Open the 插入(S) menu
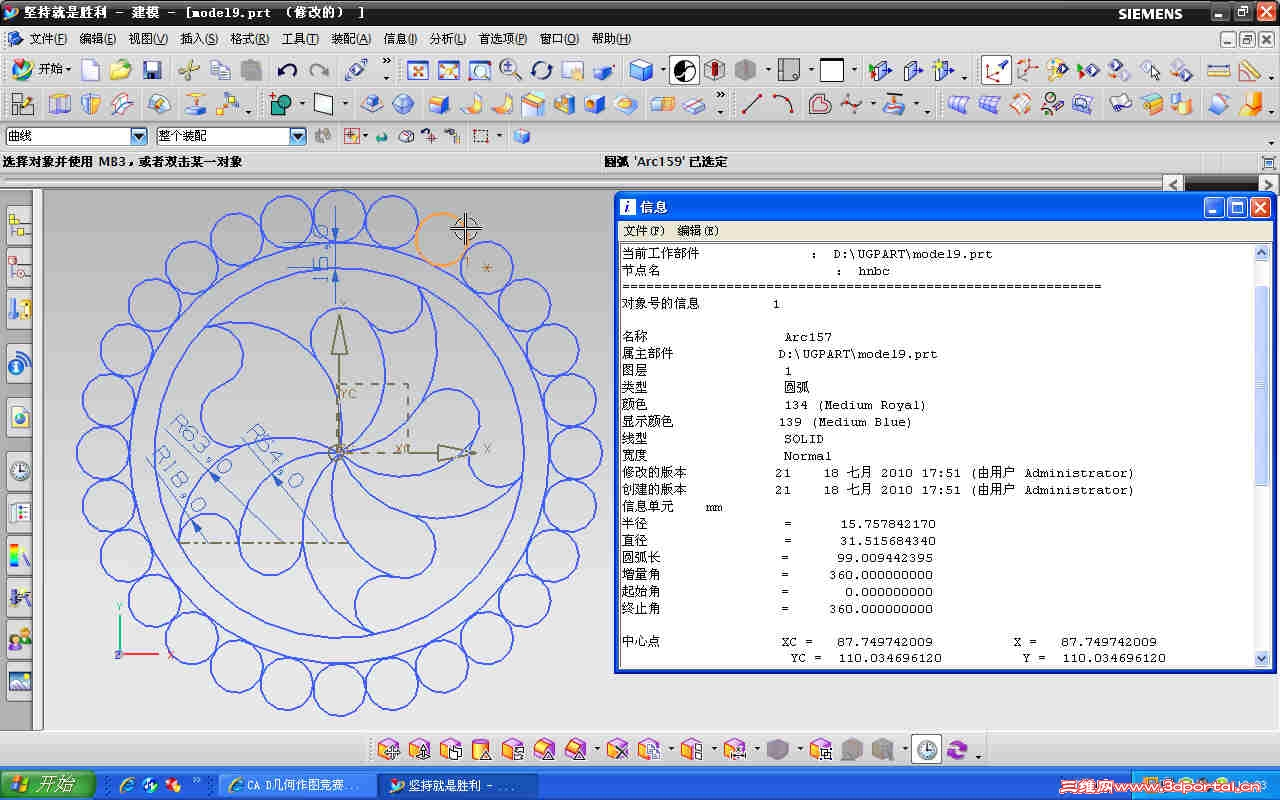 click(199, 39)
